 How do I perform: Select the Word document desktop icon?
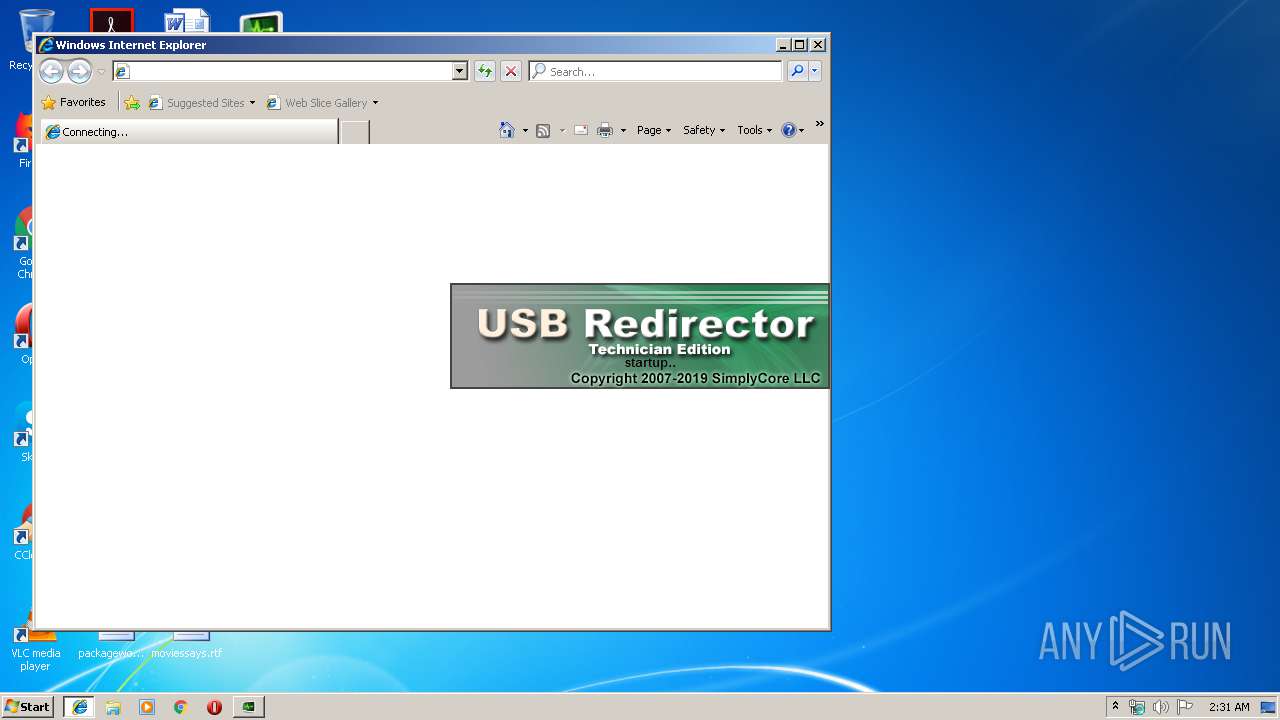(x=187, y=20)
